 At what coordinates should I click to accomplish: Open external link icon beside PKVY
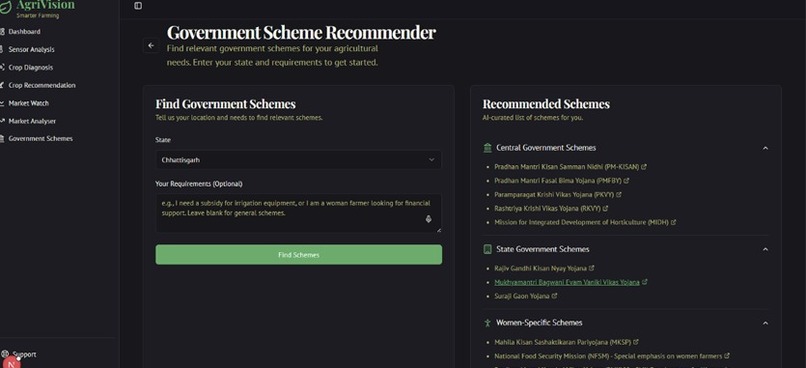coord(619,194)
